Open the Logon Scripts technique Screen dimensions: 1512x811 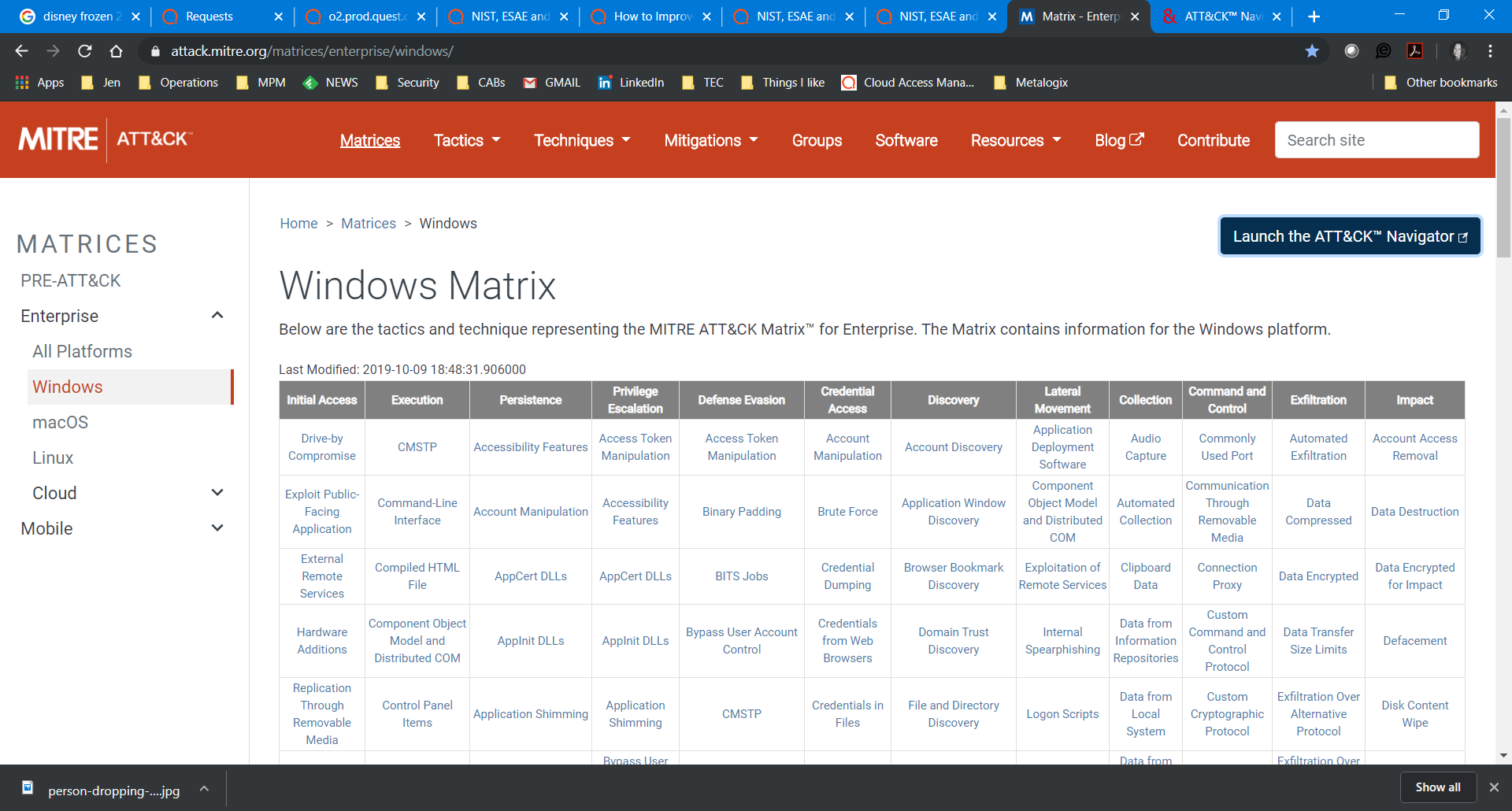(1062, 714)
